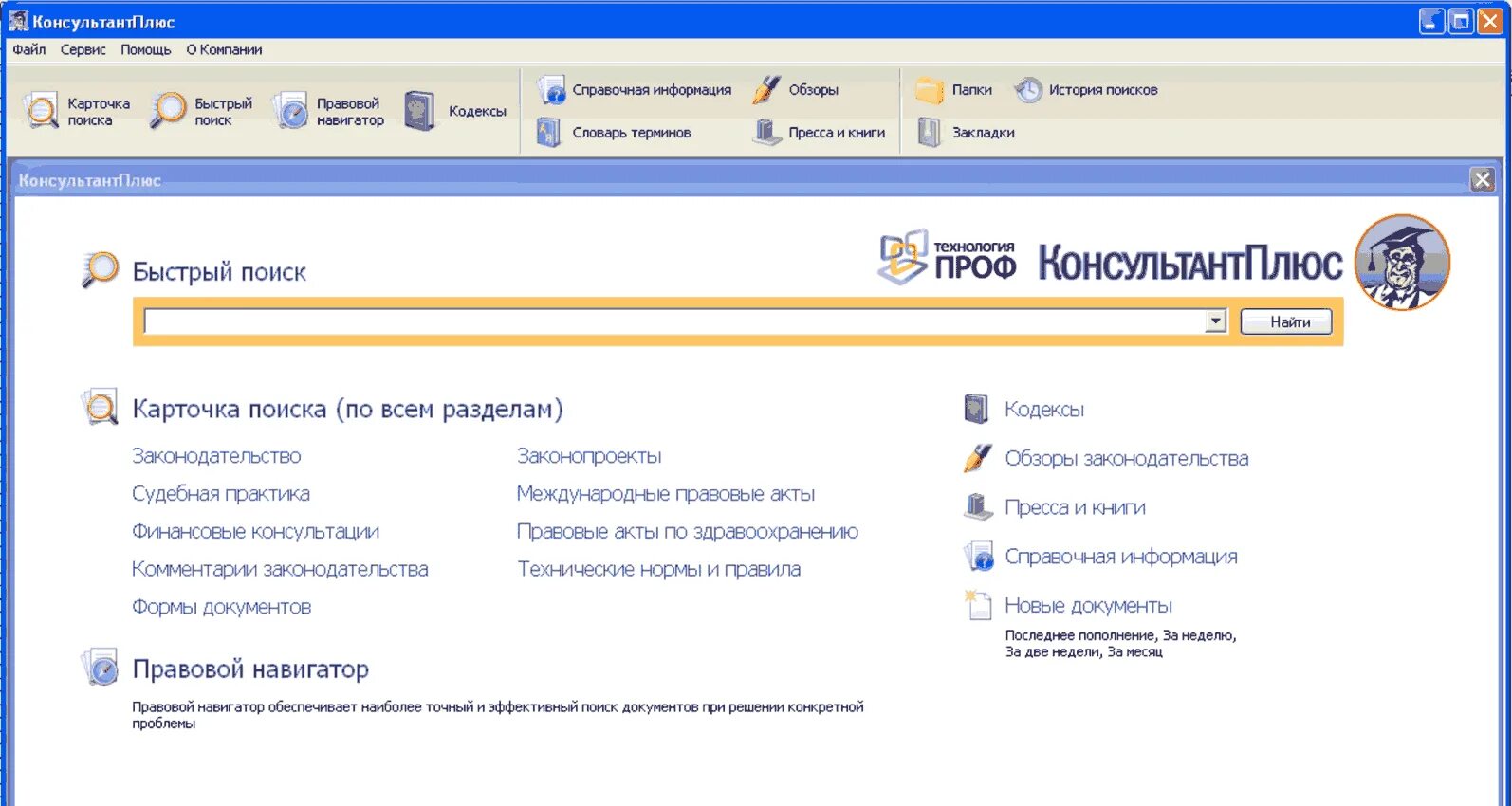Open Карточка поиска toolbar icon
Screen dimensions: 1512x806
(41, 111)
